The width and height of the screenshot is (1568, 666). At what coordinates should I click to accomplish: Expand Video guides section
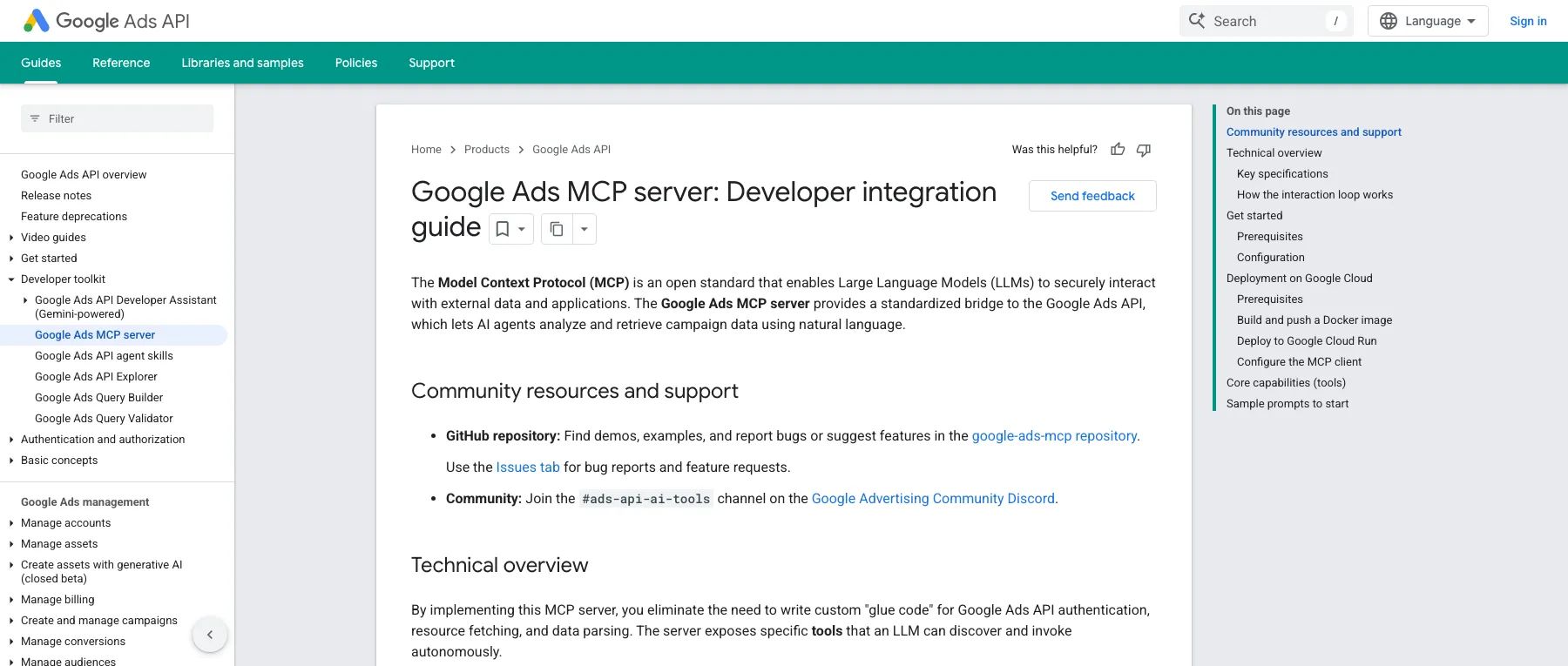[11, 237]
